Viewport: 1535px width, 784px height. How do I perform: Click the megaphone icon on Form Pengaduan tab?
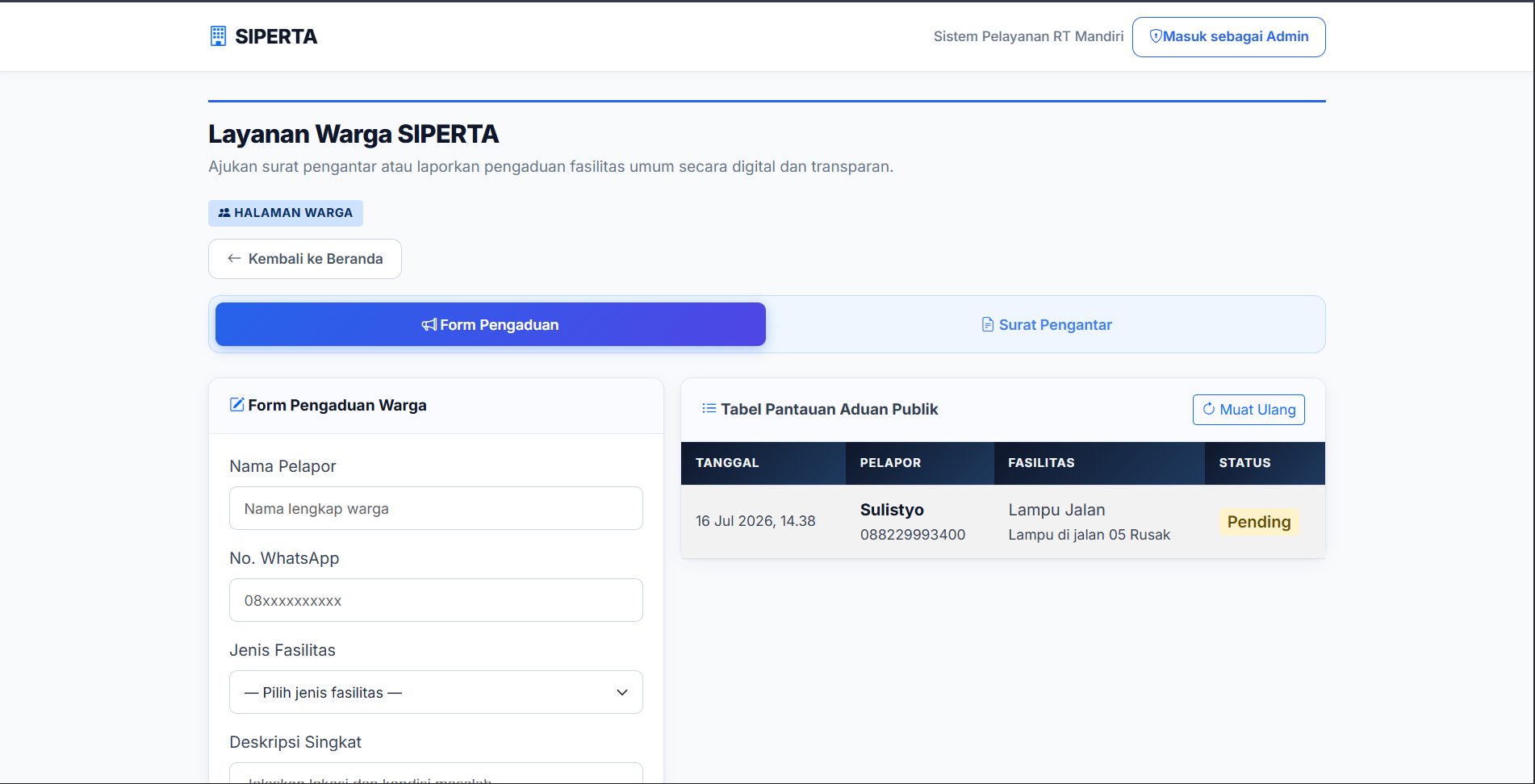point(429,325)
